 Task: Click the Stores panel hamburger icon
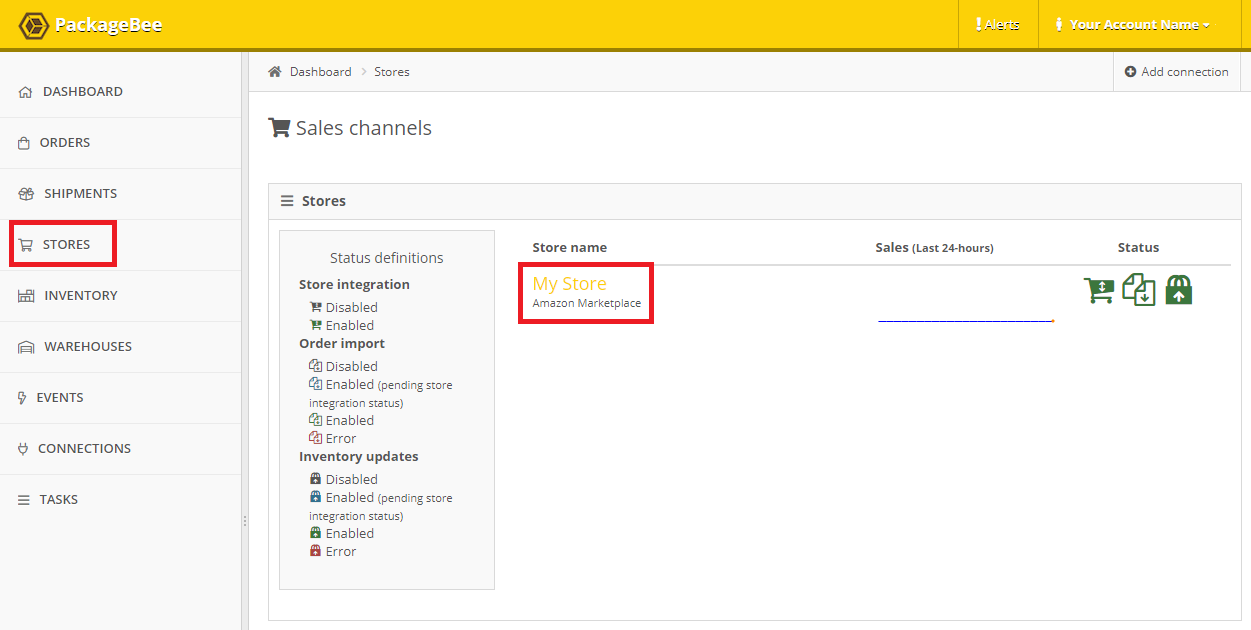[x=287, y=201]
